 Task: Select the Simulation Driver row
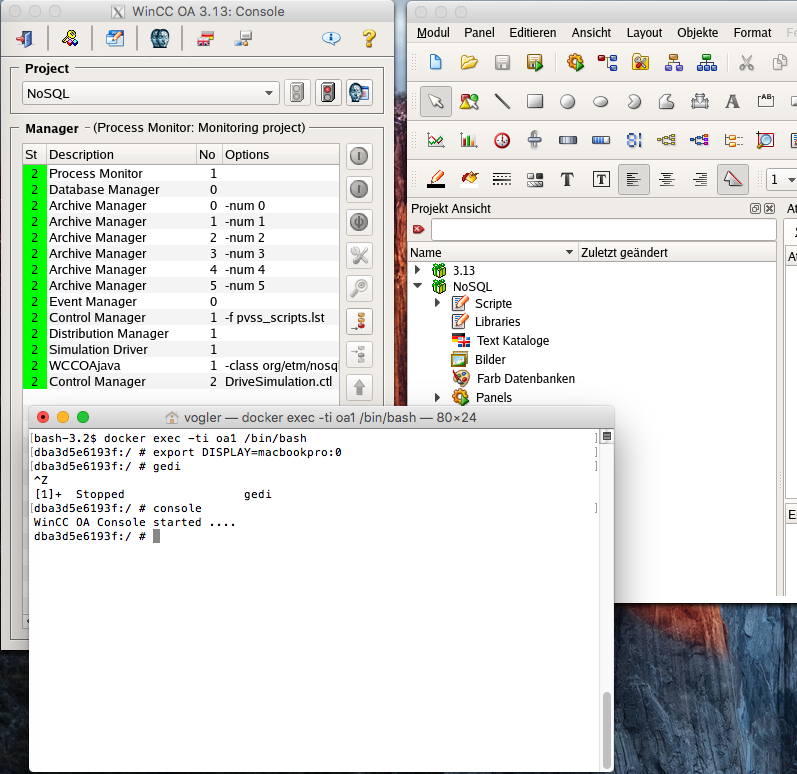[x=180, y=349]
